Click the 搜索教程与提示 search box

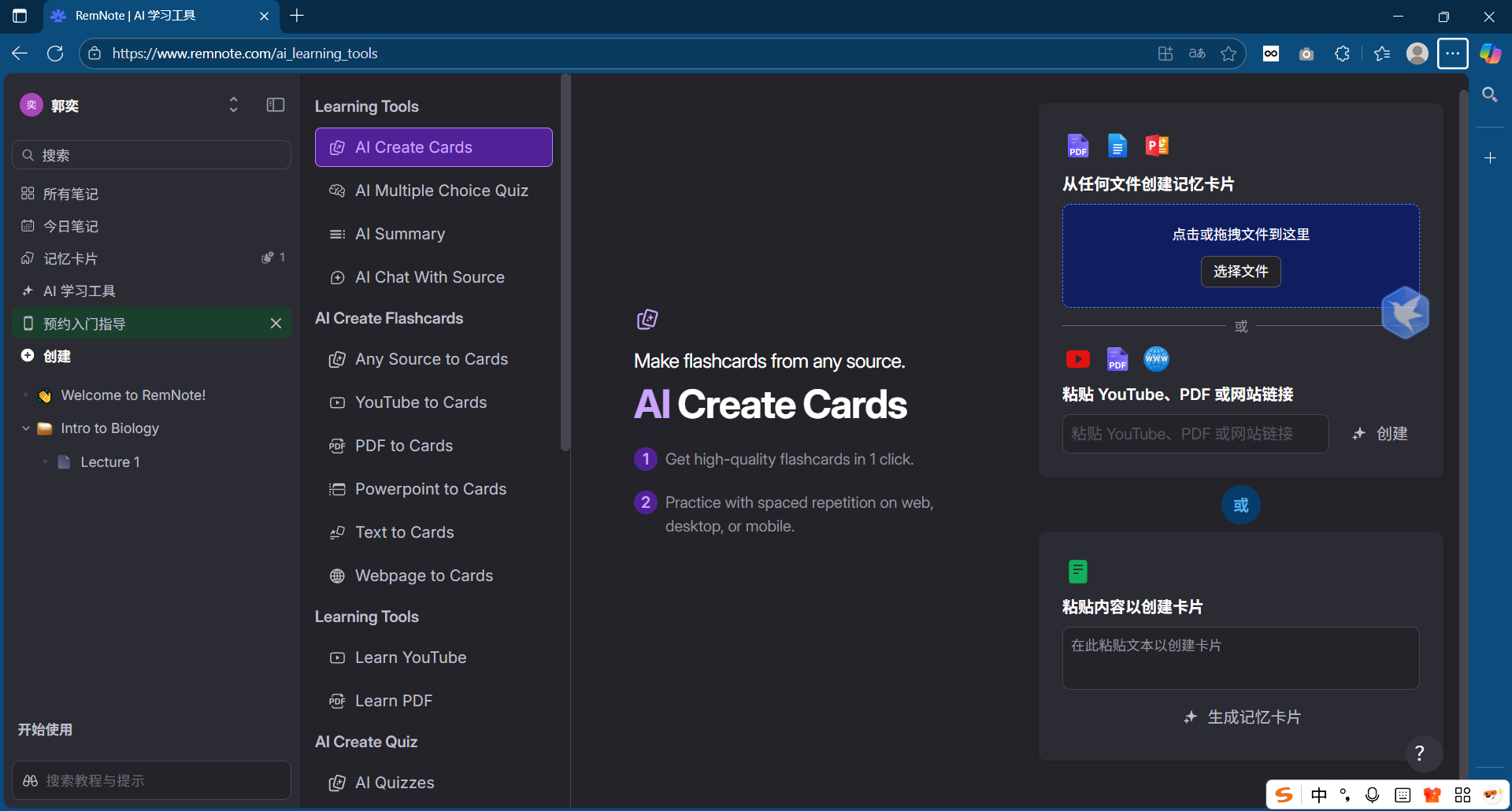coord(151,780)
